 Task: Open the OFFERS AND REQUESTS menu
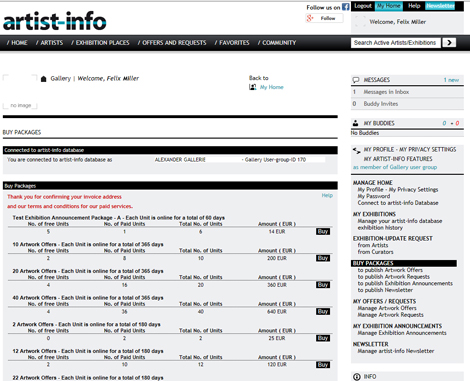tap(172, 43)
